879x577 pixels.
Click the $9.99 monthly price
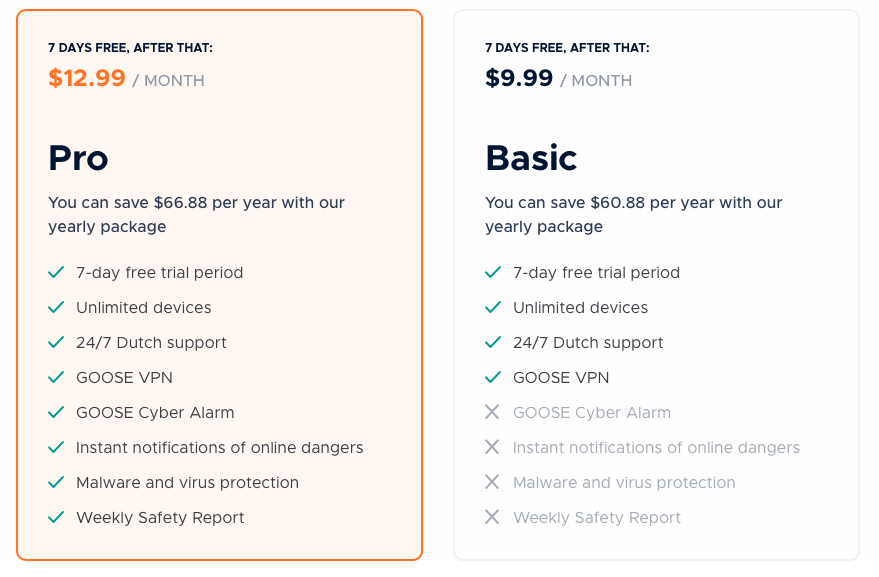coord(519,78)
